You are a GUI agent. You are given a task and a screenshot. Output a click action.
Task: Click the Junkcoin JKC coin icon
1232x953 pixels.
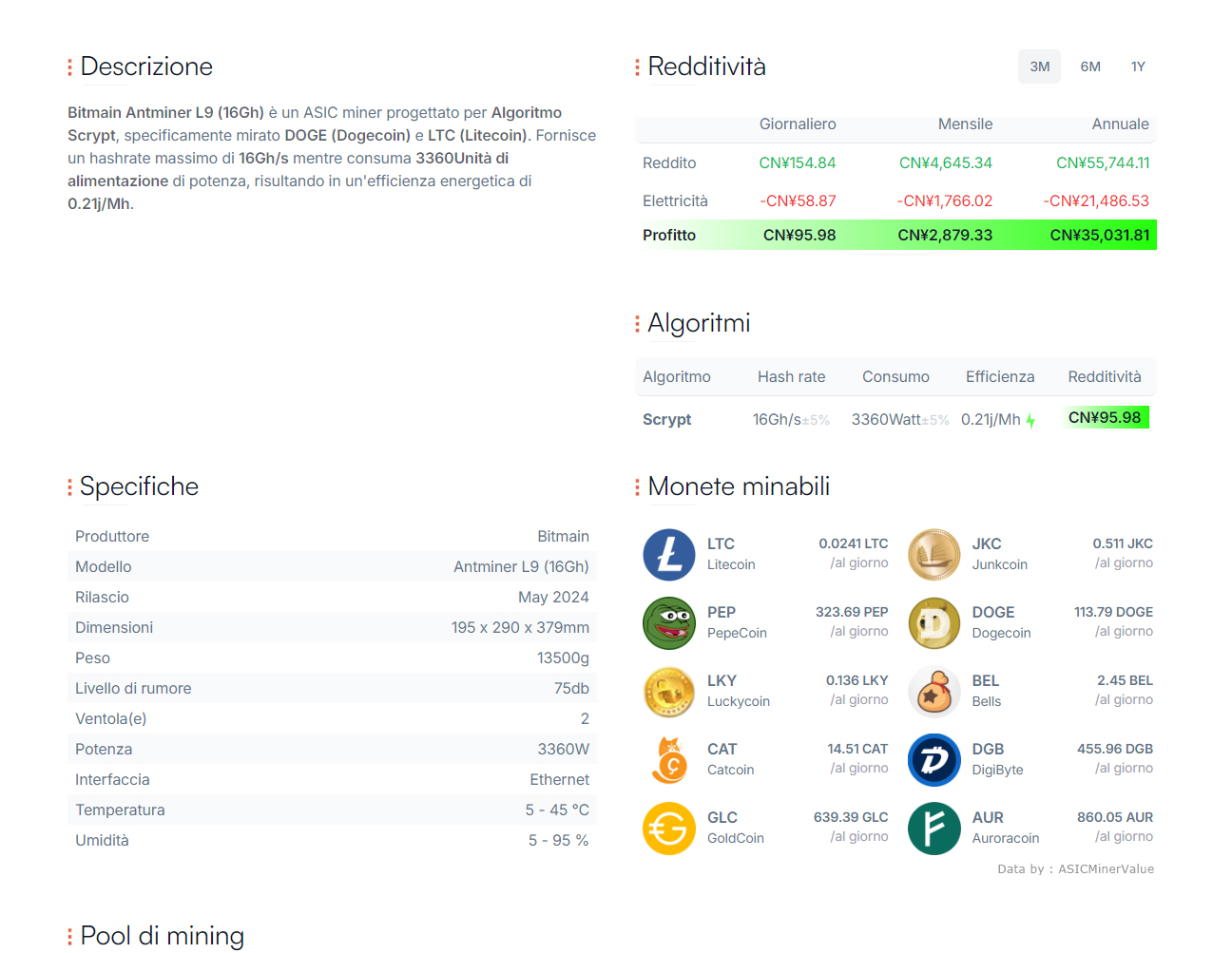(934, 555)
